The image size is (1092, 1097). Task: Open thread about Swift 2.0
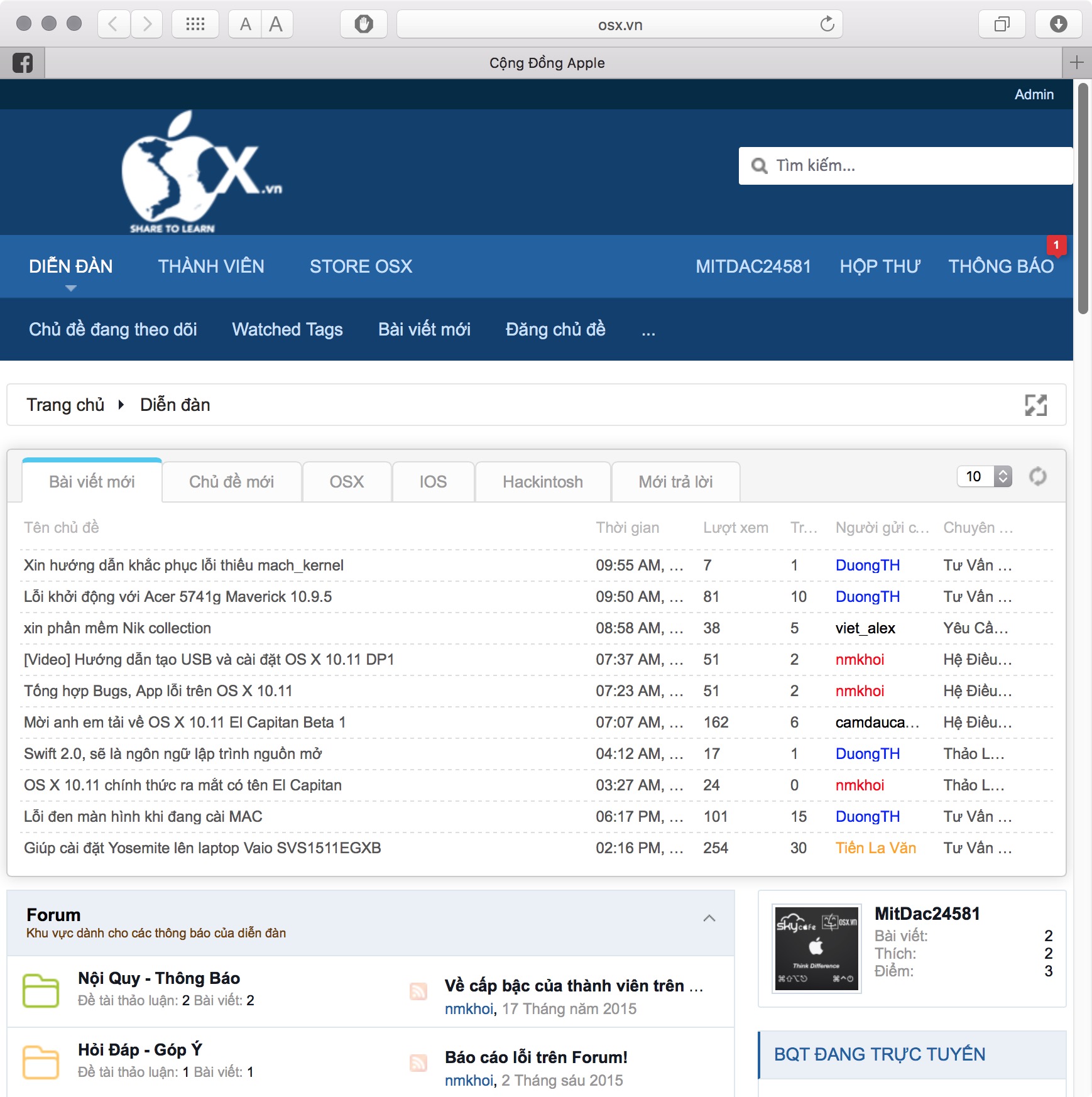173,754
